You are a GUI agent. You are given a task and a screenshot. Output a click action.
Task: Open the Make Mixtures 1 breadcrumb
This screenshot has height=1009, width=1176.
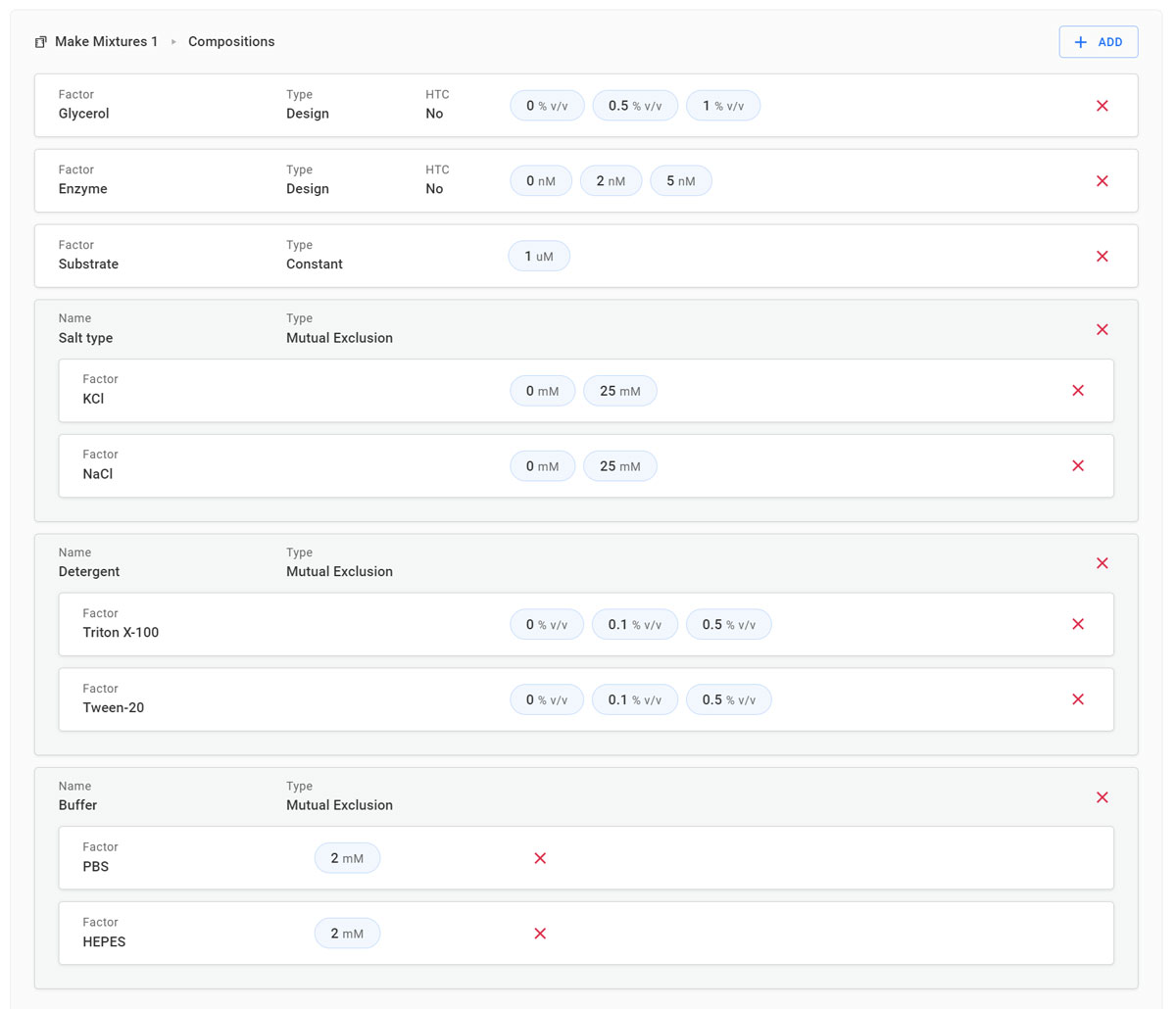(106, 42)
